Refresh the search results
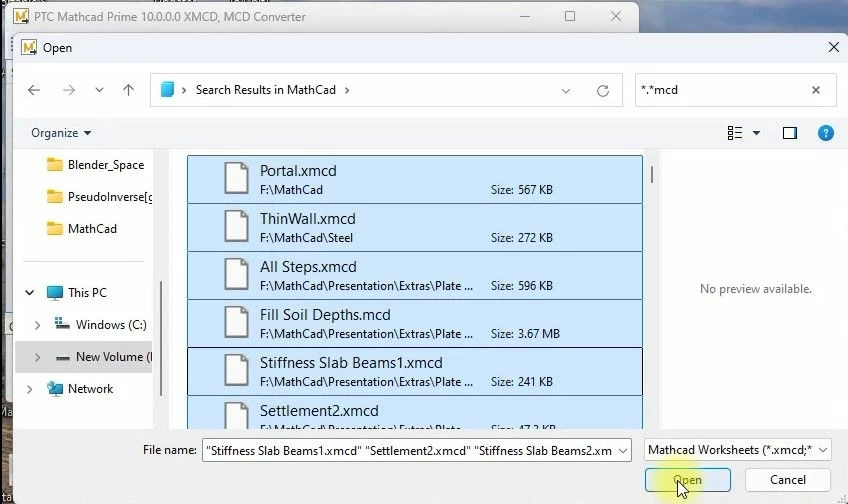848x504 pixels. point(602,90)
